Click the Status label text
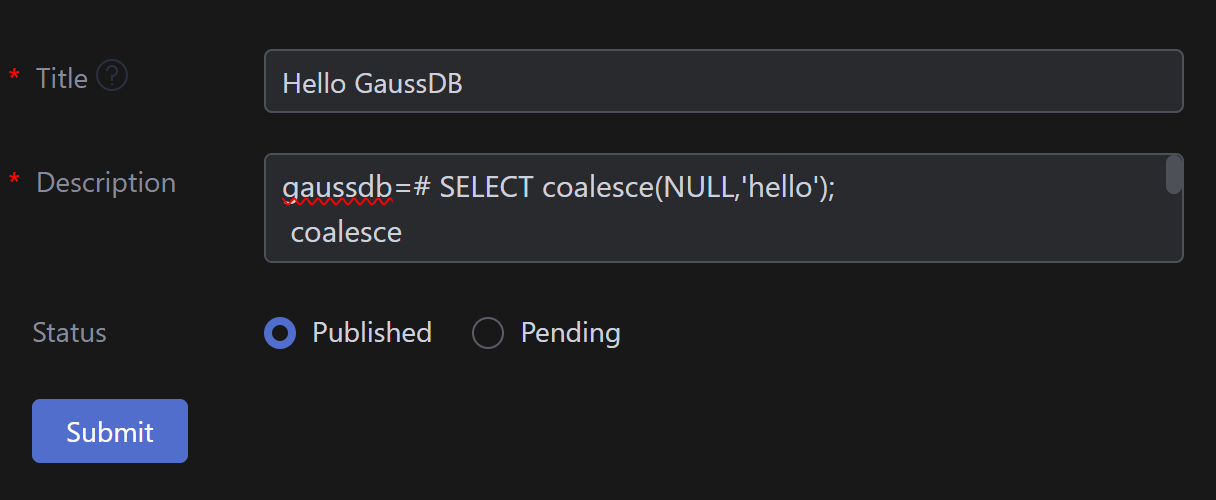The width and height of the screenshot is (1216, 500). [x=70, y=332]
